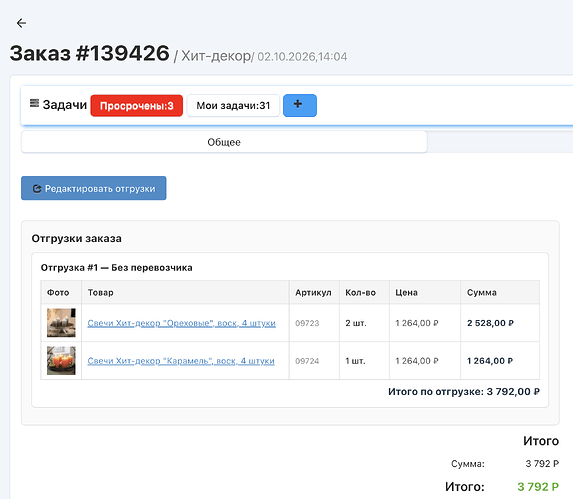This screenshot has width=573, height=499.
Task: Click the Товар column header
Action: coord(100,292)
